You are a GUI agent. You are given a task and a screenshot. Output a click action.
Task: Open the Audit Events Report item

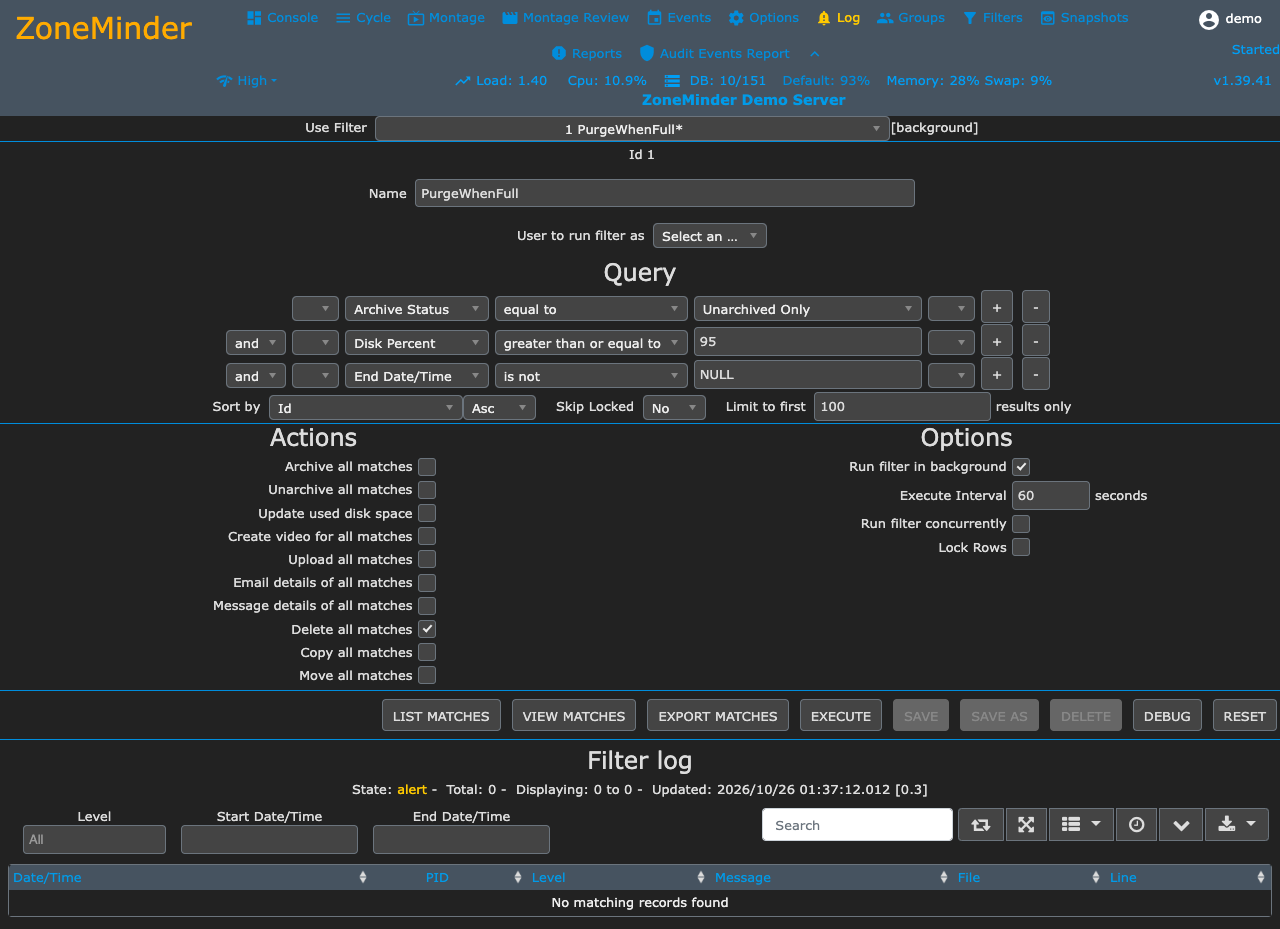715,54
